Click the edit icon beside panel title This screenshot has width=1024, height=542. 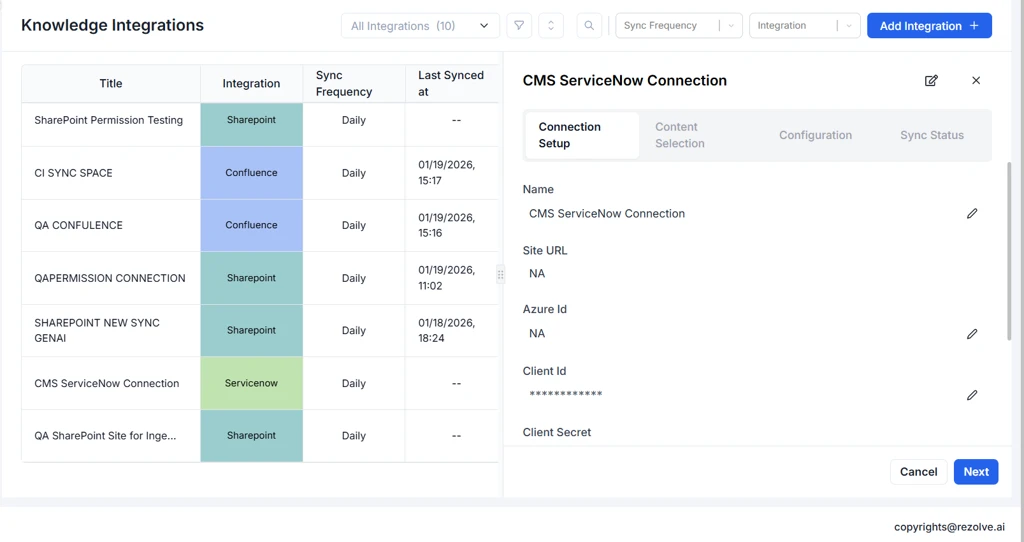(931, 81)
